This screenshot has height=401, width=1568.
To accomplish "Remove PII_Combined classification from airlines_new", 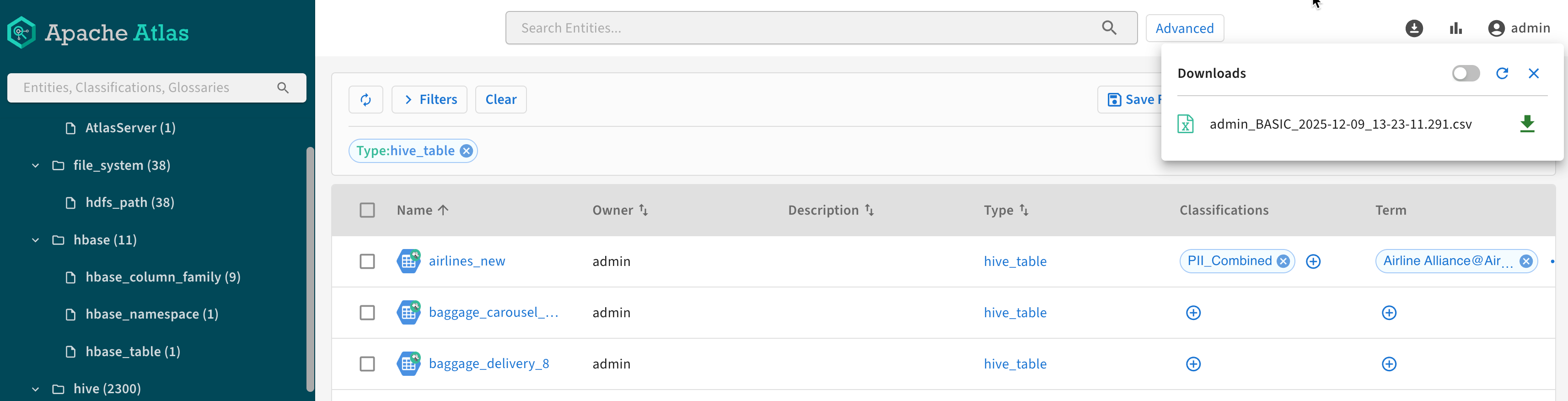I will click(1283, 261).
